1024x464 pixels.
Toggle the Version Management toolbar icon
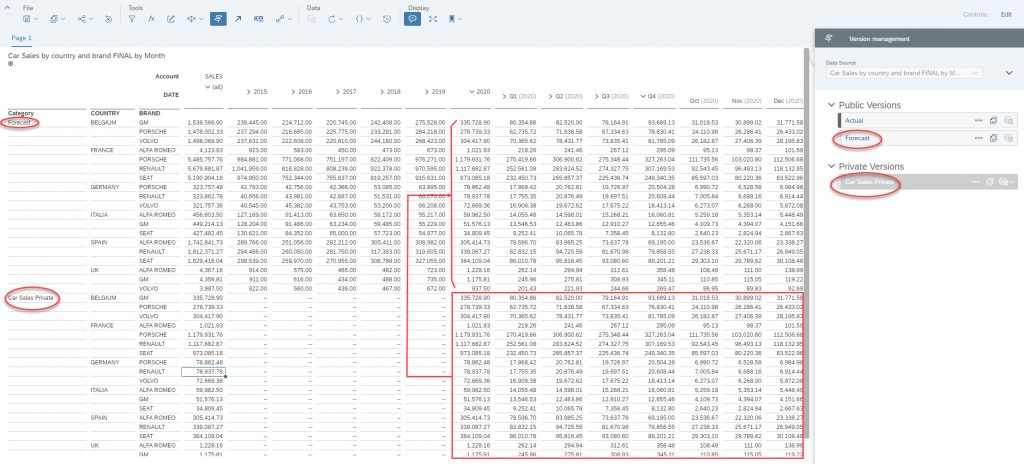(x=218, y=19)
